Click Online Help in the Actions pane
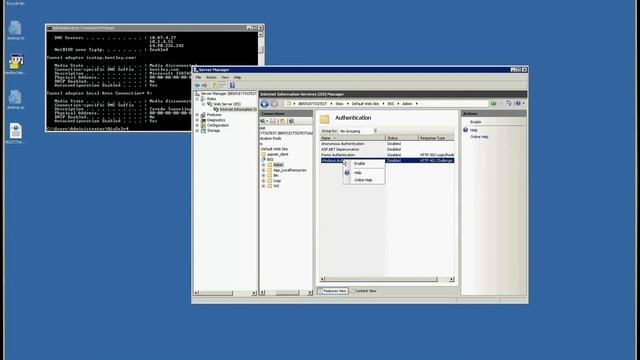The width and height of the screenshot is (640, 360). pyautogui.click(x=479, y=137)
